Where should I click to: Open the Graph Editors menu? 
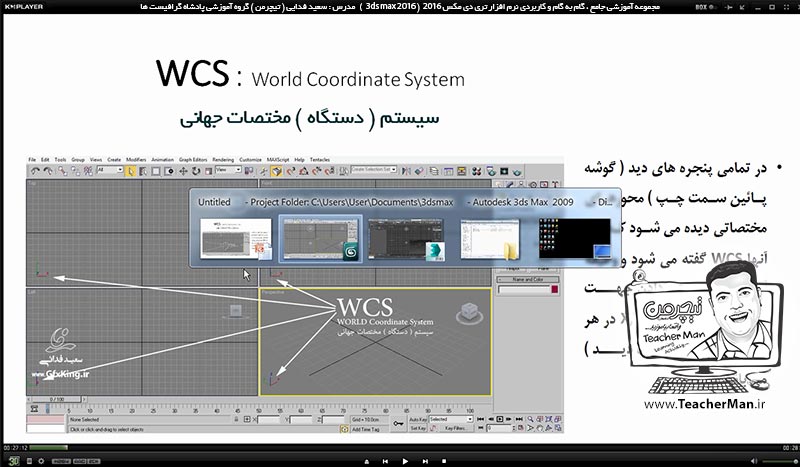tap(193, 160)
